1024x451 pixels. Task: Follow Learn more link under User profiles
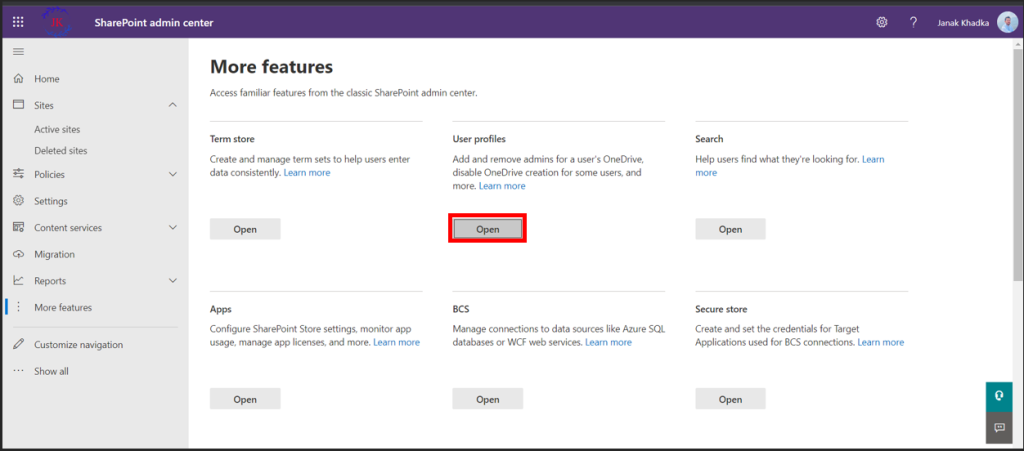(502, 186)
